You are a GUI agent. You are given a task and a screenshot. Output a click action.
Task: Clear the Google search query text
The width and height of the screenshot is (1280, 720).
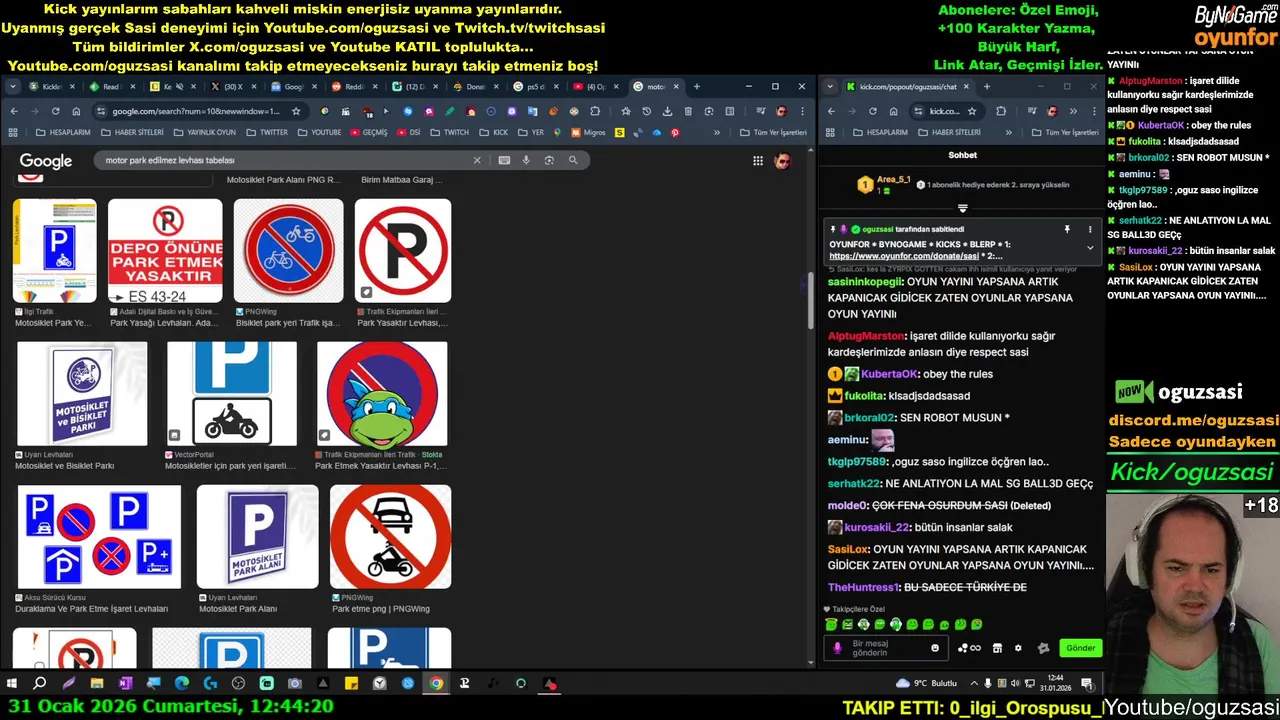pos(477,160)
